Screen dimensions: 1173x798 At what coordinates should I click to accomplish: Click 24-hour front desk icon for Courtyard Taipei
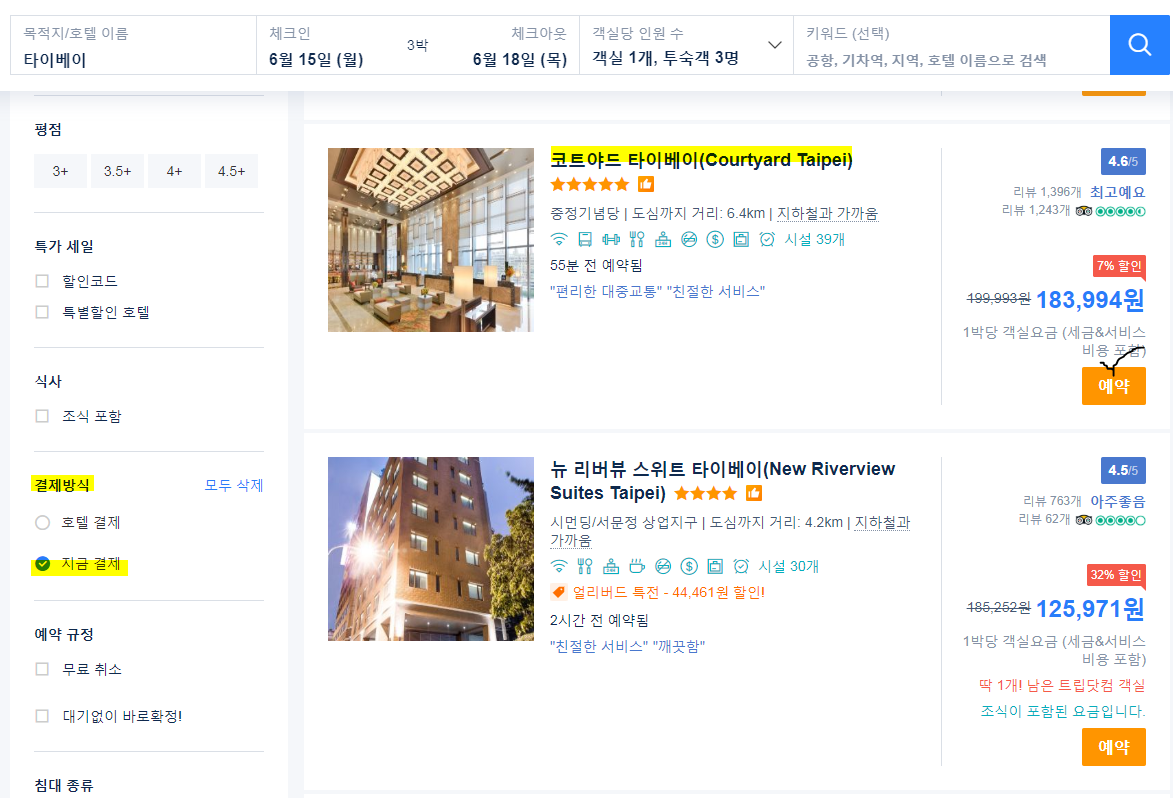pyautogui.click(x=663, y=239)
